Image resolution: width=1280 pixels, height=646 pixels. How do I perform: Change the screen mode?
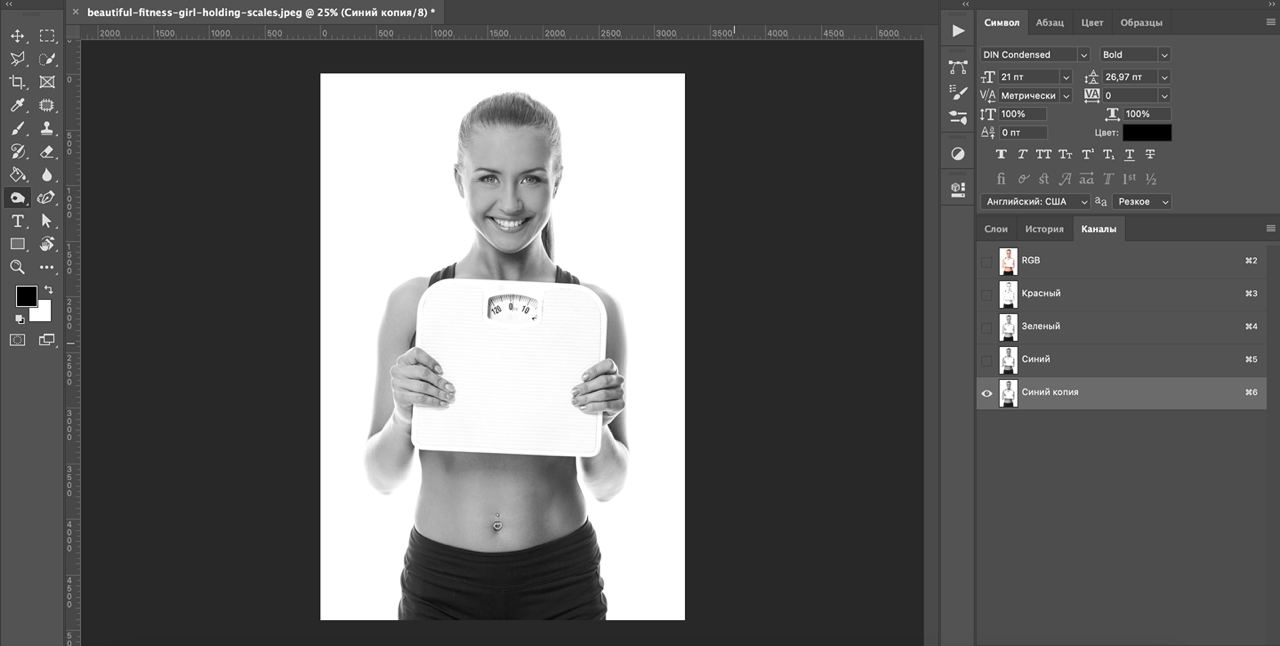(x=47, y=340)
